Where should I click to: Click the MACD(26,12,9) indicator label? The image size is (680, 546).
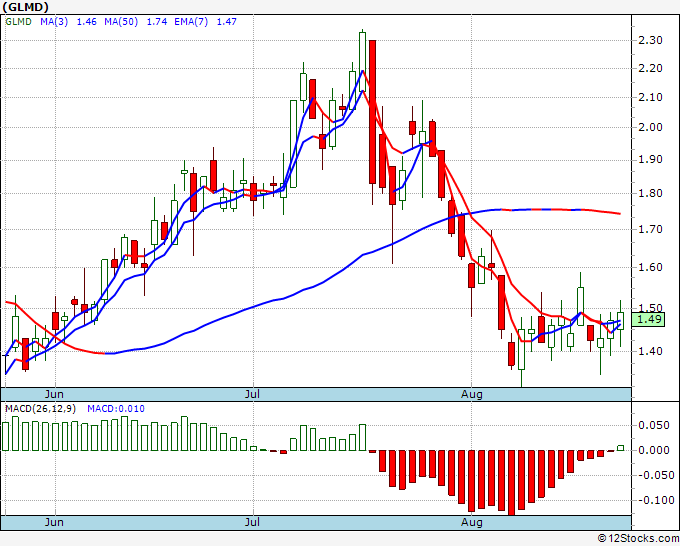tap(40, 409)
